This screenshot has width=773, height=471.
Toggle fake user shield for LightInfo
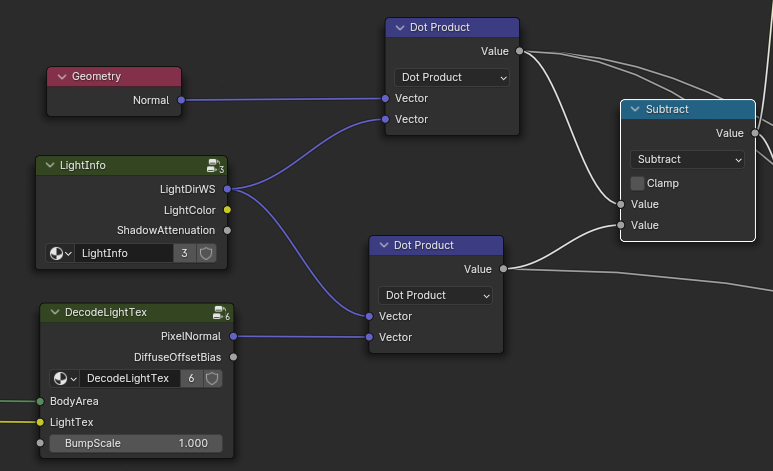[206, 253]
